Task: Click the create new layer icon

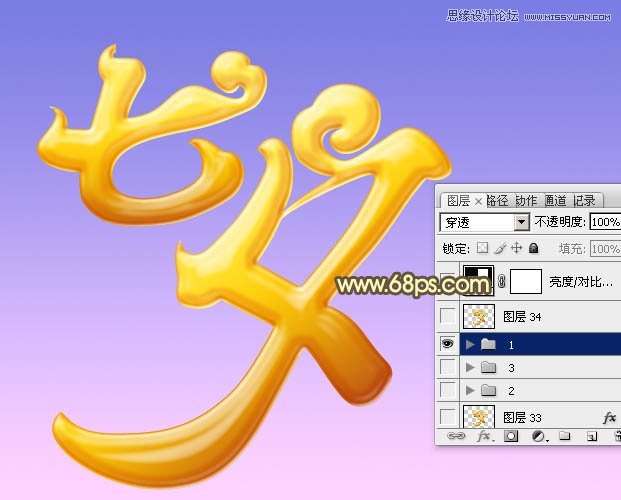Action: (591, 437)
